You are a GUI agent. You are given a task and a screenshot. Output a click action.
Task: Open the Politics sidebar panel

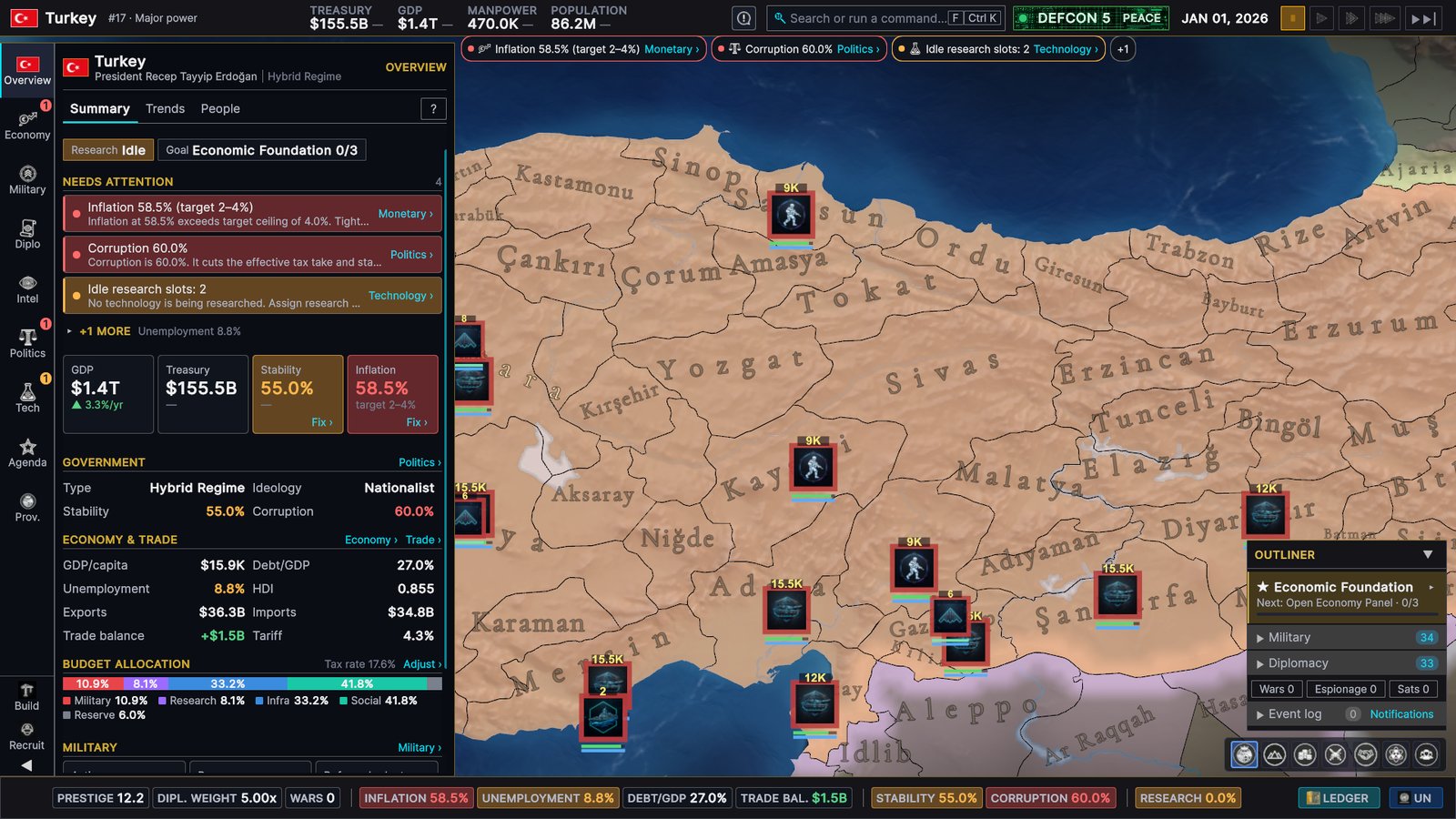click(27, 344)
